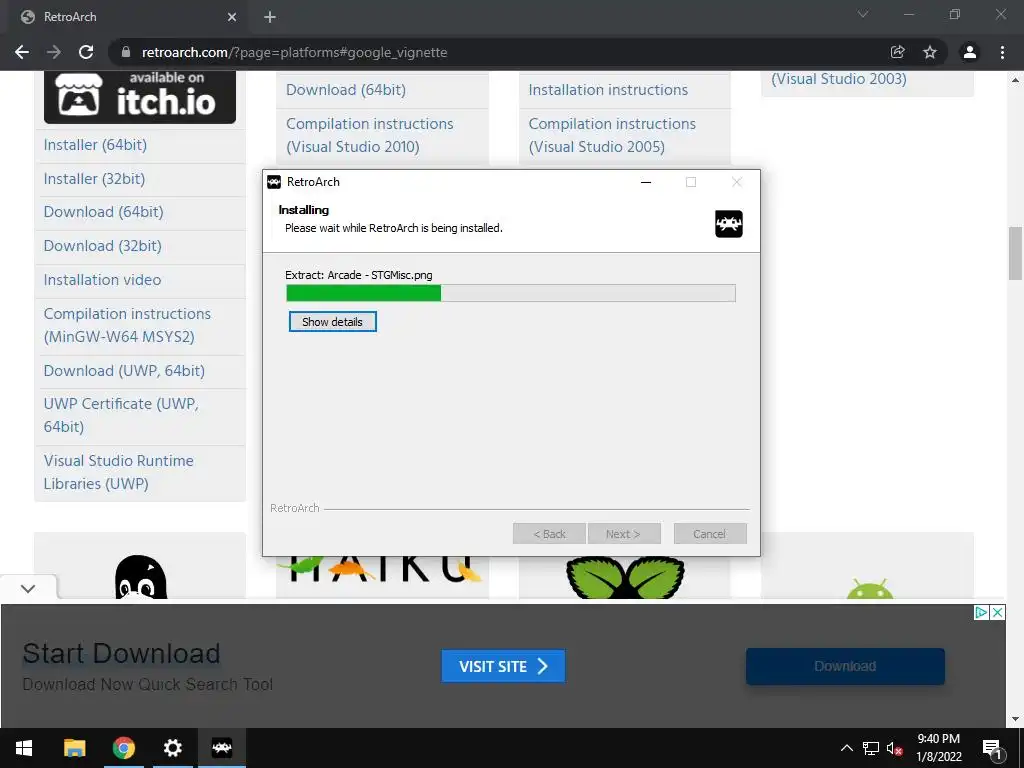Minimize the RetroArch installer window
This screenshot has width=1024, height=768.
point(646,182)
